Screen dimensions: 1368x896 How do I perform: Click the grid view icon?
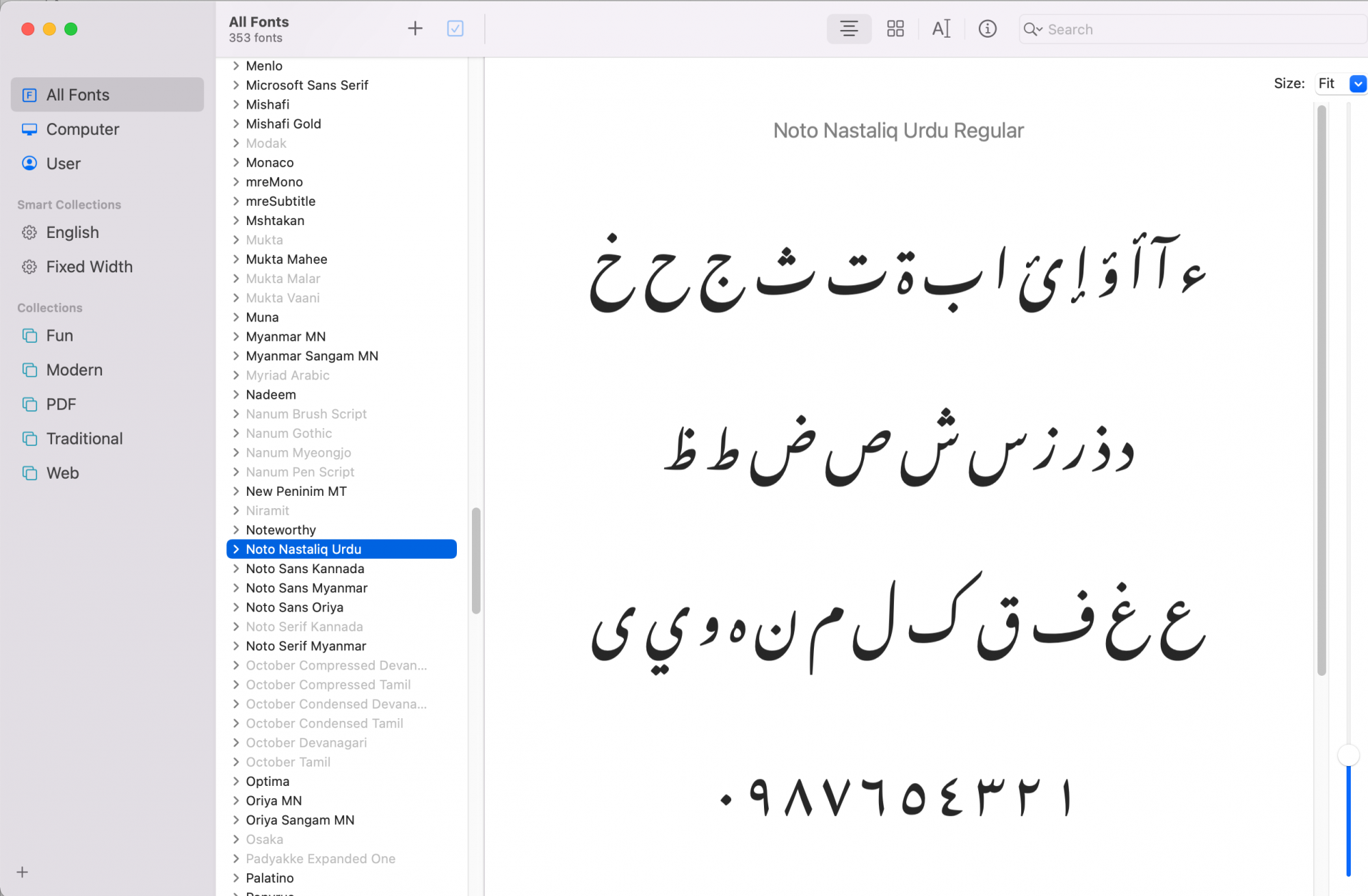click(x=894, y=29)
